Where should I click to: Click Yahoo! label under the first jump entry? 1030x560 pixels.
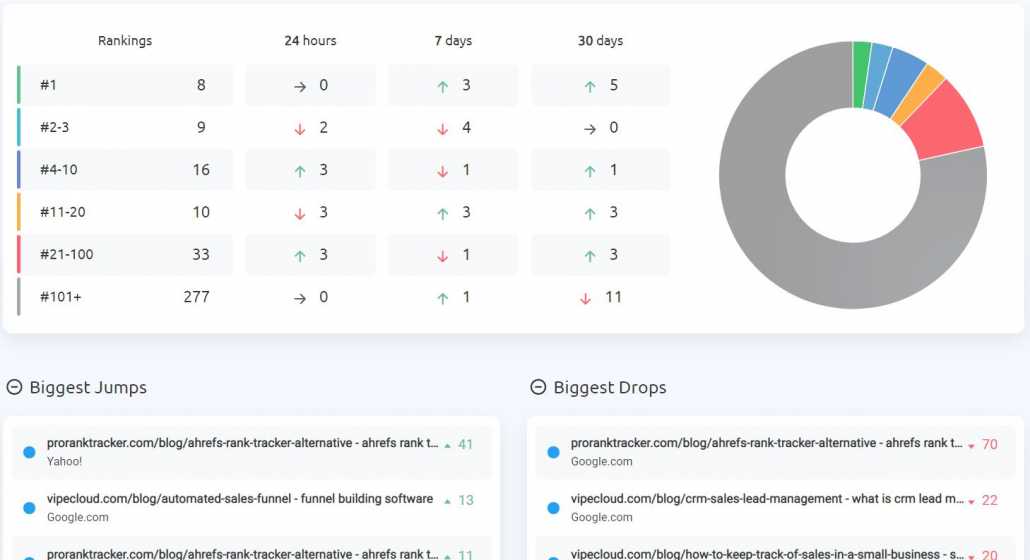pyautogui.click(x=64, y=462)
